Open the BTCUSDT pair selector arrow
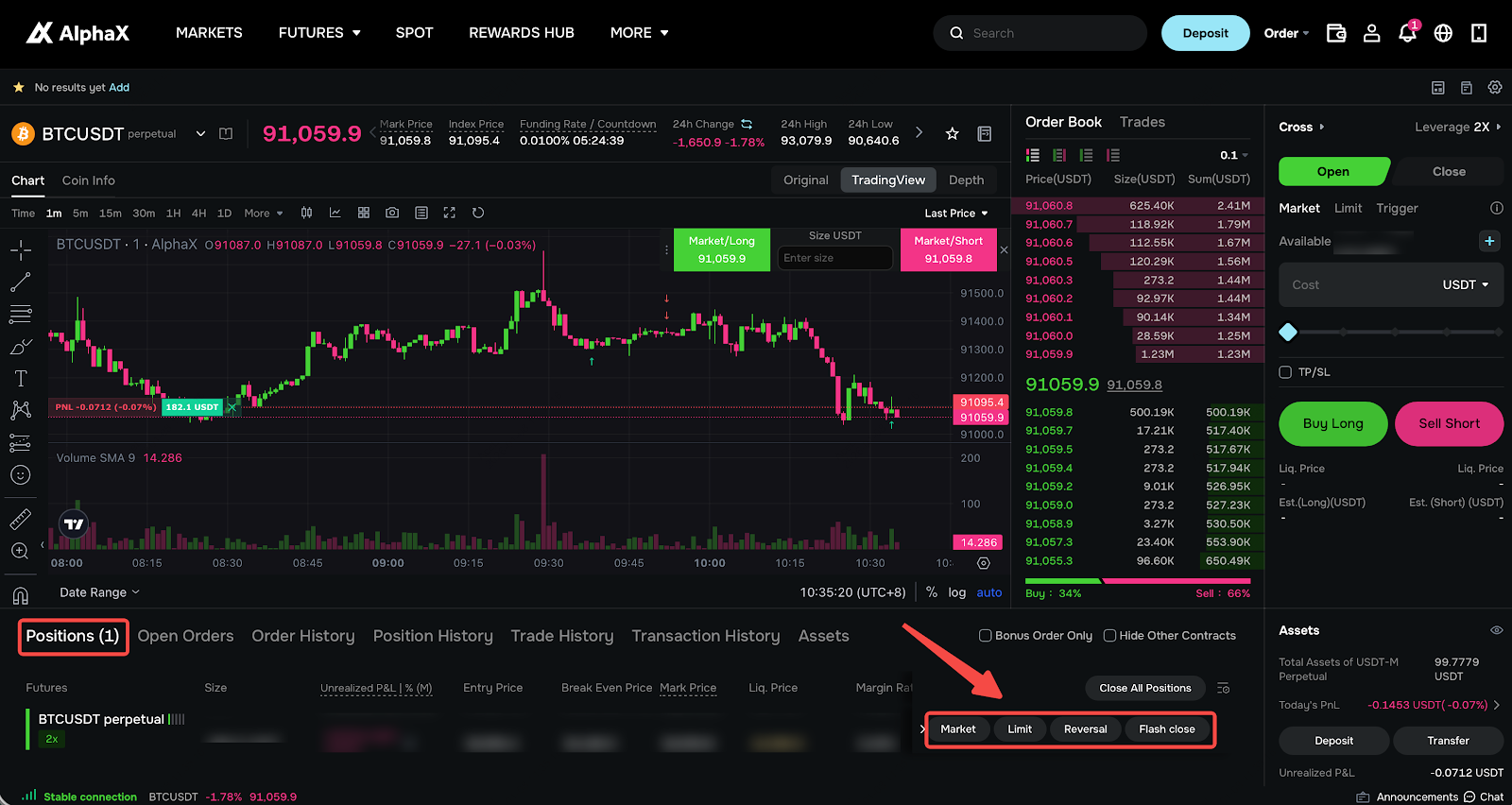Screen dimensions: 1512x805 (x=200, y=134)
